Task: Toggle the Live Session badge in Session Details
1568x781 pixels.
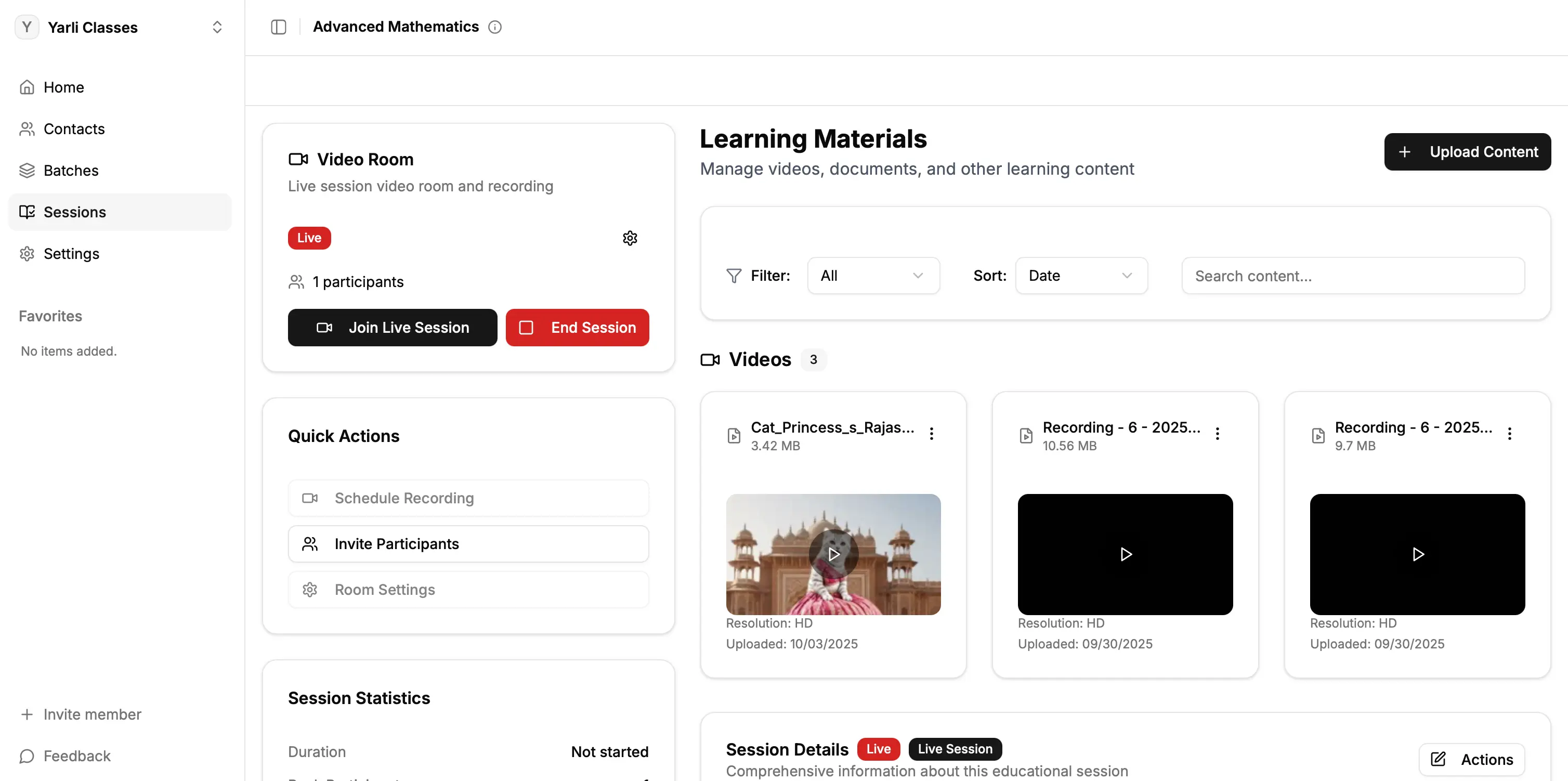Action: click(955, 749)
